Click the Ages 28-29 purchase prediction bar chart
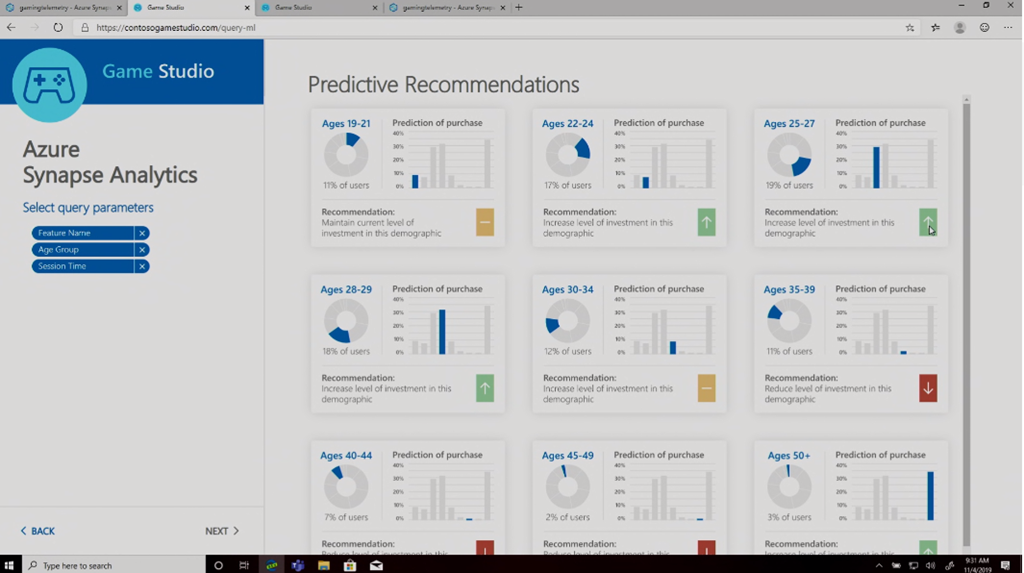This screenshot has width=1024, height=573. [x=443, y=327]
